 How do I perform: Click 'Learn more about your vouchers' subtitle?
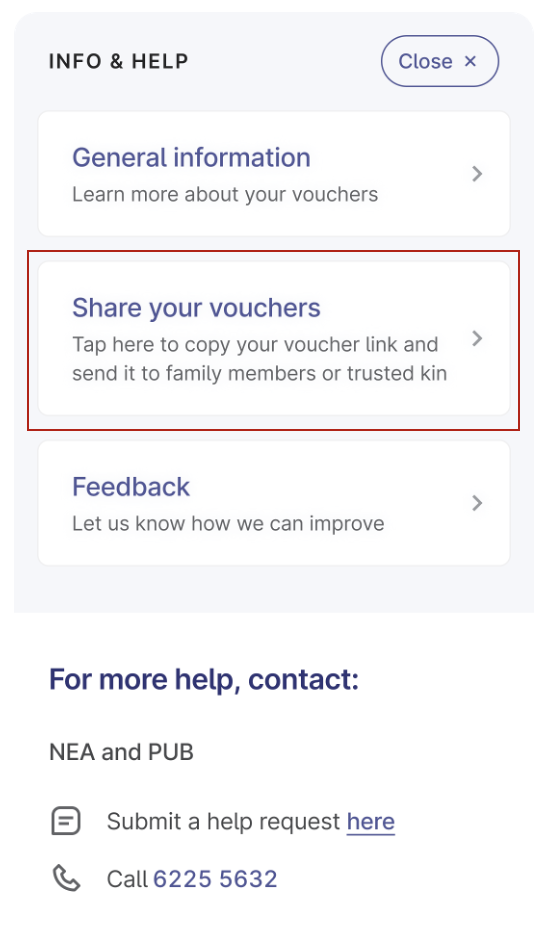coord(225,195)
